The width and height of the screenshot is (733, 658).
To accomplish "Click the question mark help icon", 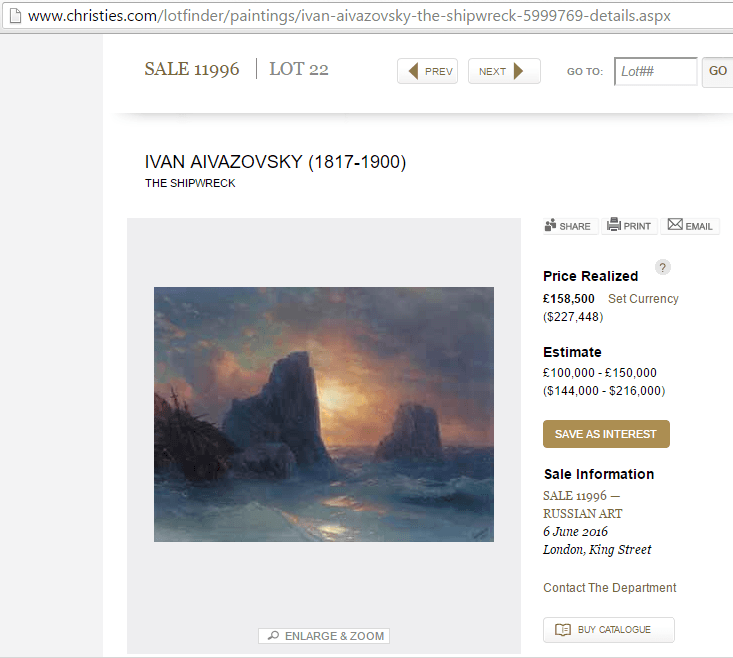I will coord(663,267).
